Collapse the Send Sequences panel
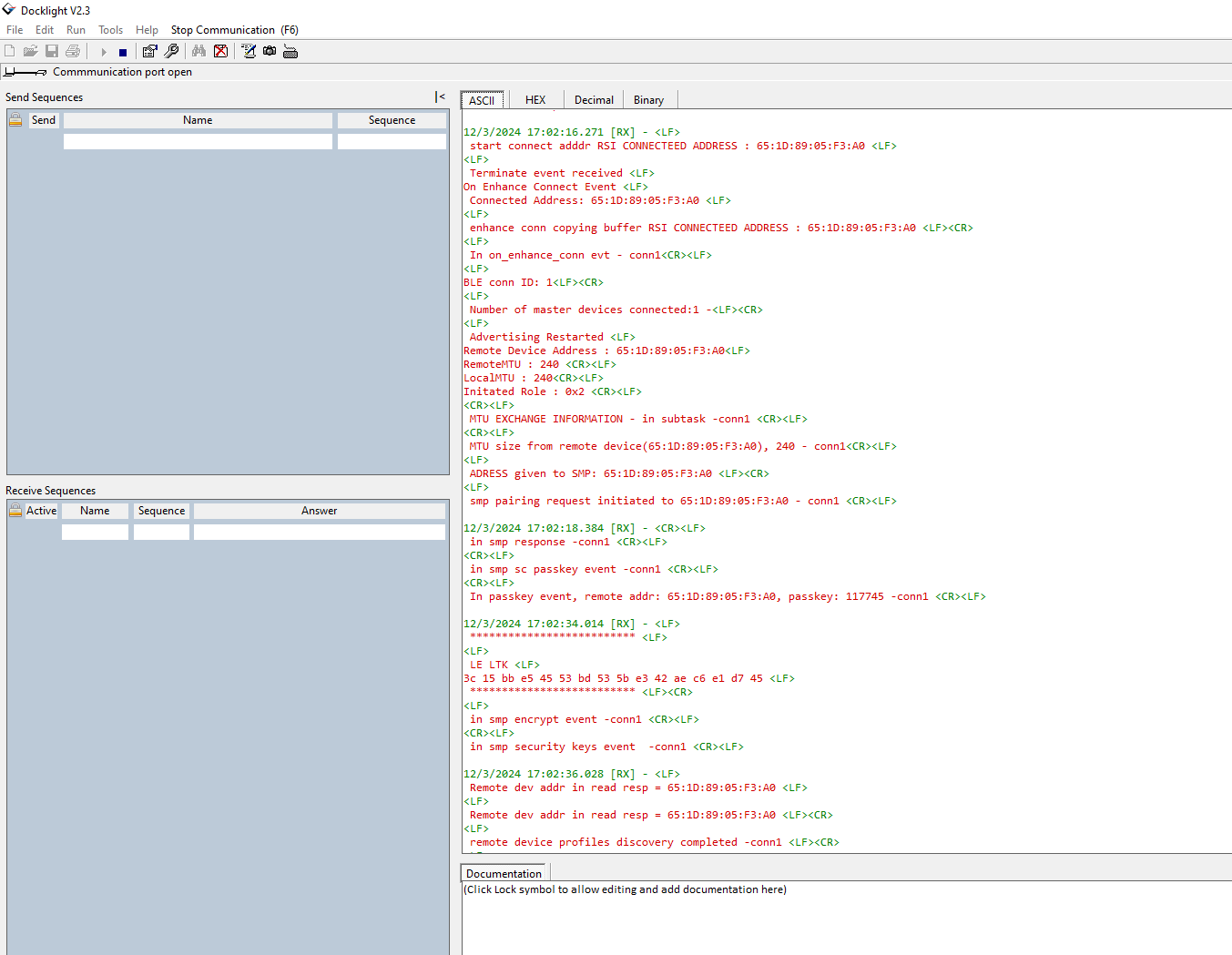Viewport: 1232px width, 955px height. [439, 97]
